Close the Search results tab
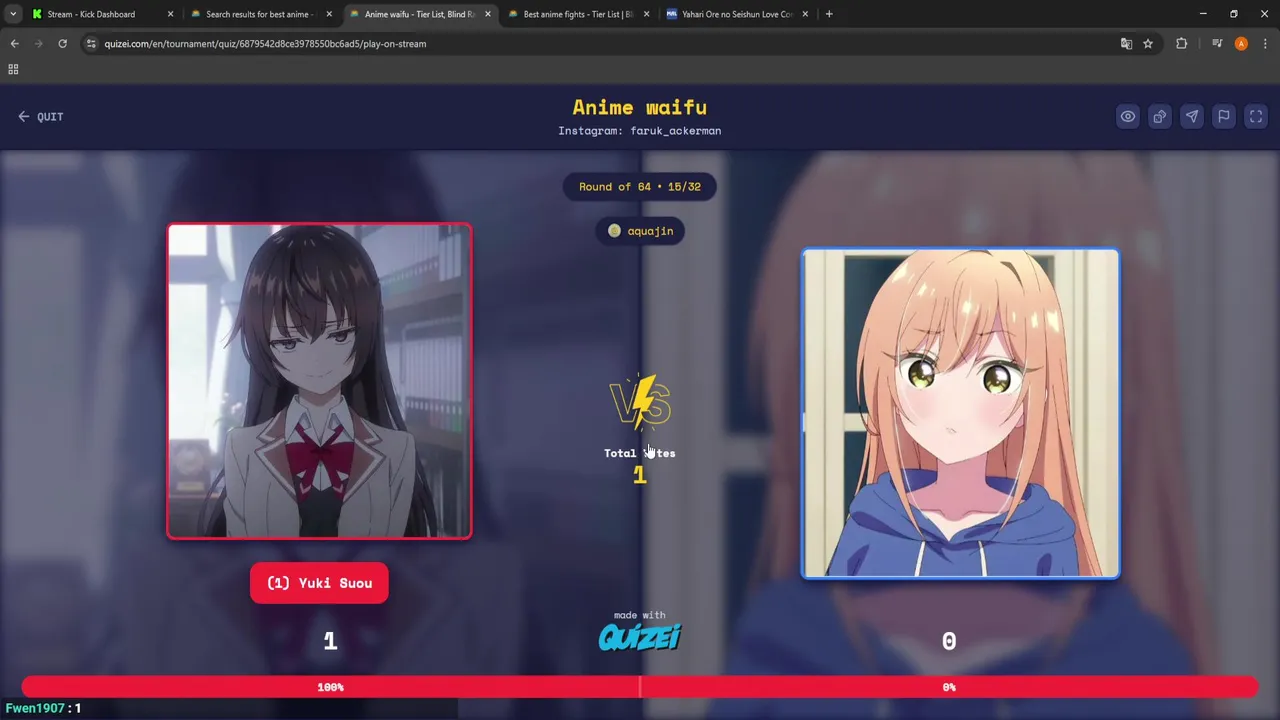 [329, 14]
